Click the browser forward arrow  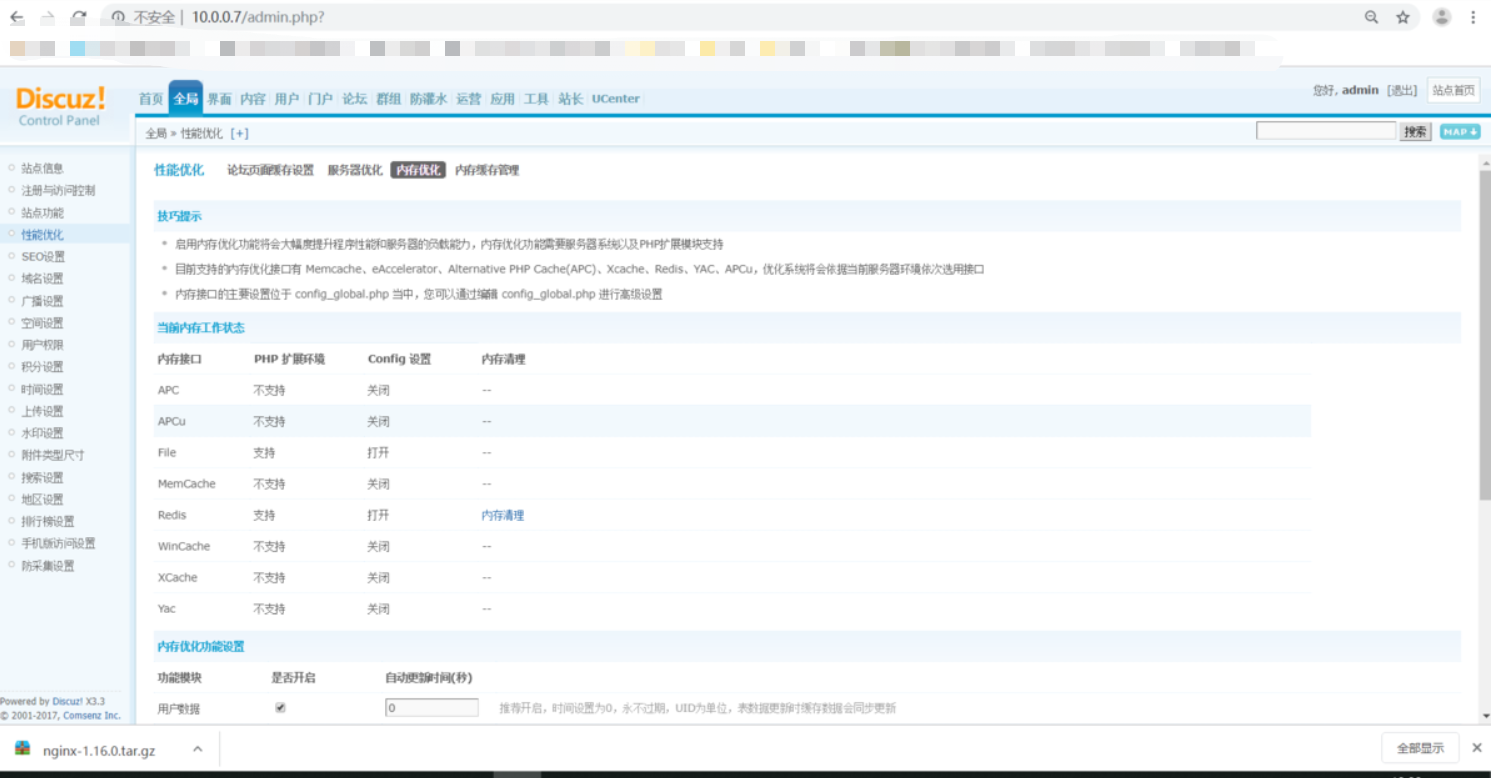click(48, 18)
